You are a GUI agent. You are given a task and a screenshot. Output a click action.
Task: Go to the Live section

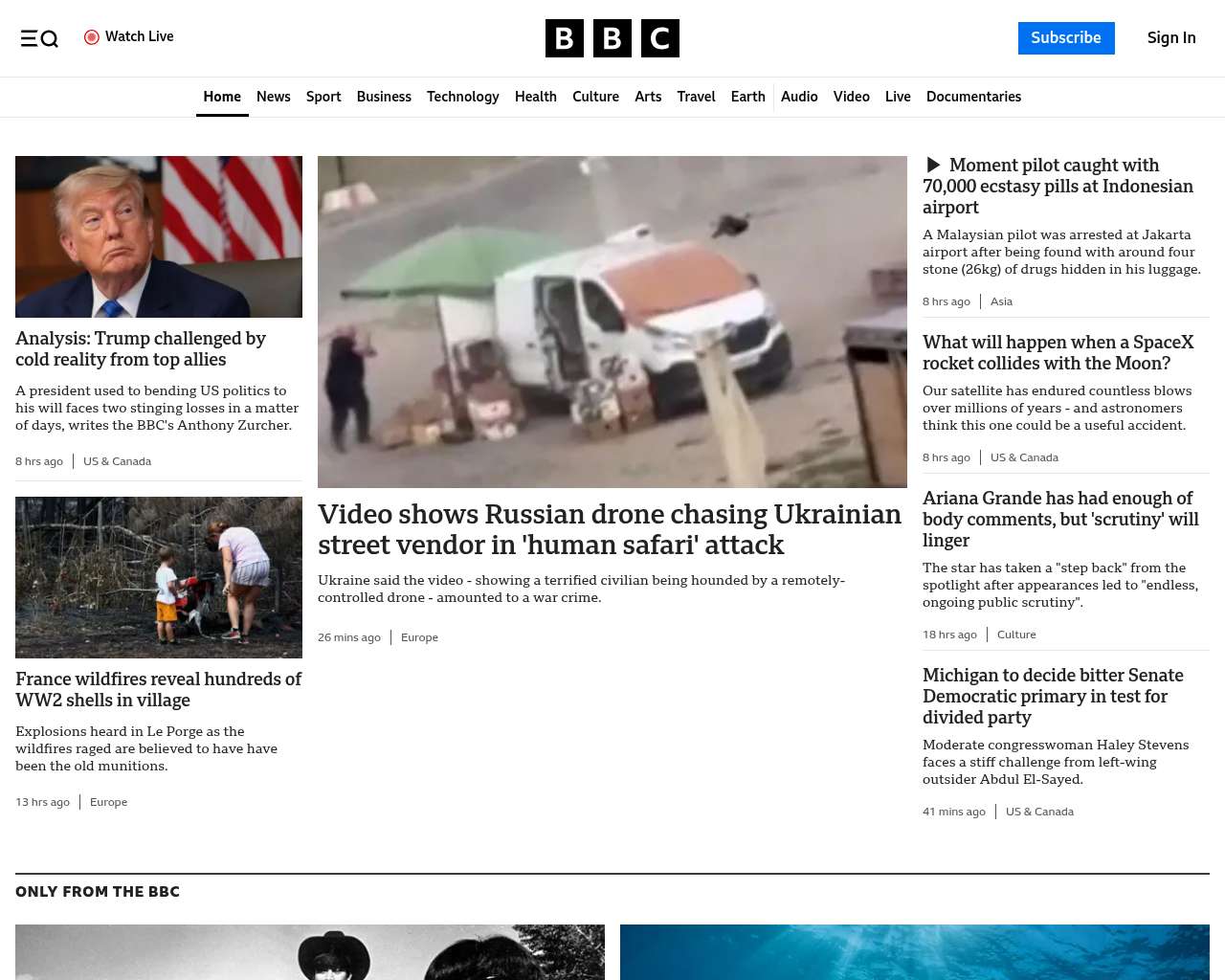pyautogui.click(x=898, y=97)
